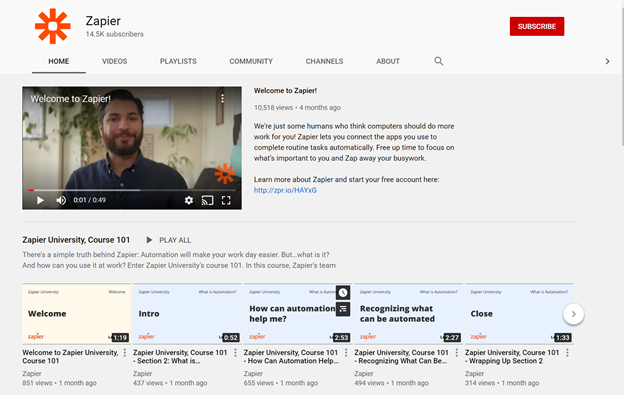The height and width of the screenshot is (395, 624).
Task: Click Play All for Zapier University playlist
Action: coord(168,240)
